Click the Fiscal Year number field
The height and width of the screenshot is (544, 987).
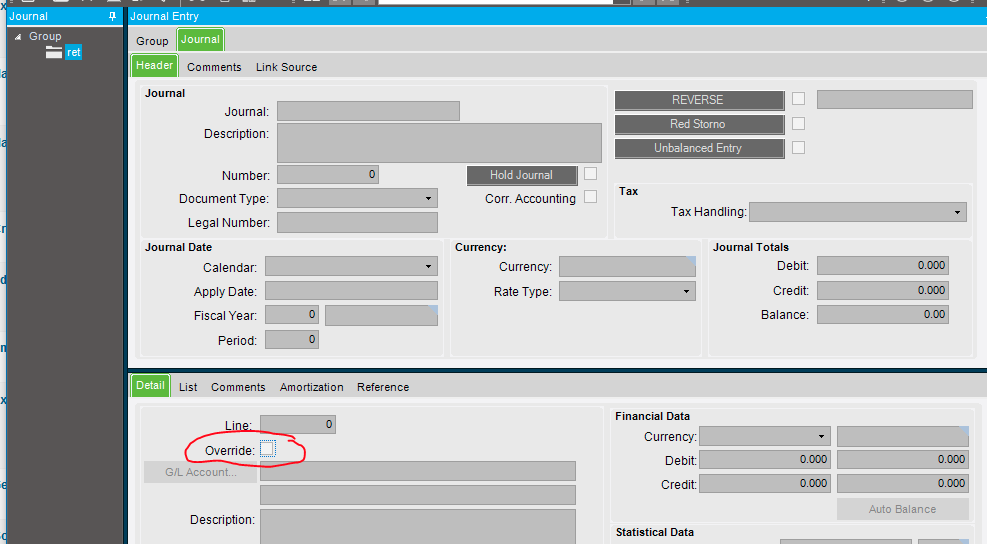point(292,315)
